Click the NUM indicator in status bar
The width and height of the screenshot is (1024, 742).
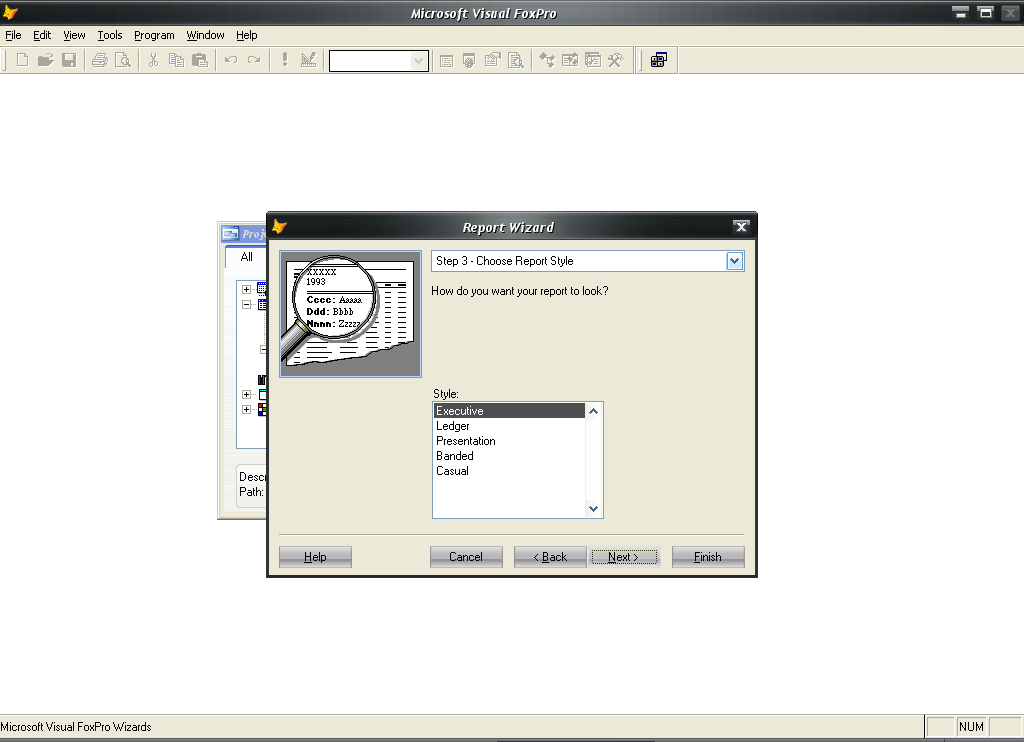[971, 727]
